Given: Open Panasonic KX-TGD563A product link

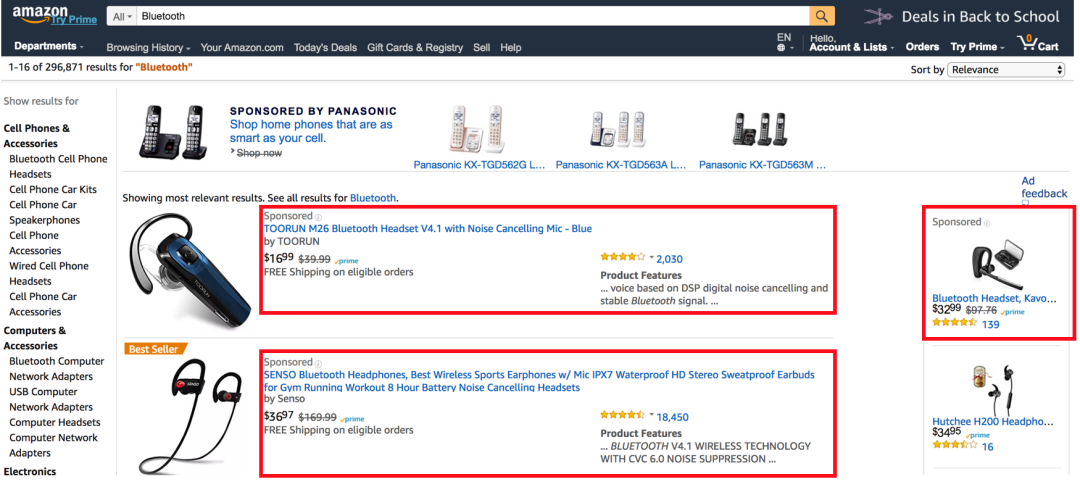Looking at the screenshot, I should click(621, 165).
